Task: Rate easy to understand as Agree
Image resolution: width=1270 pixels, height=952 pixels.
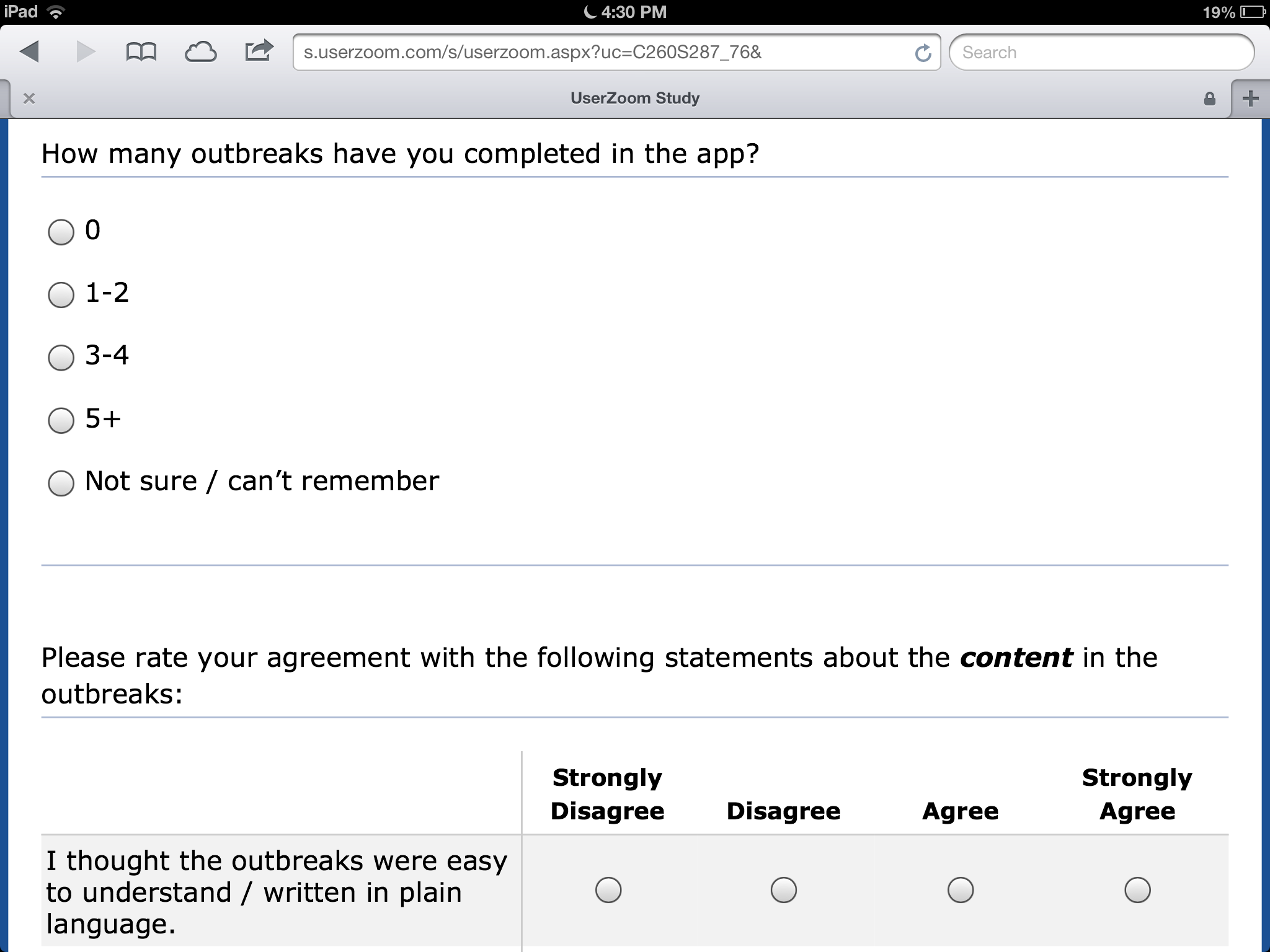Action: [x=960, y=890]
